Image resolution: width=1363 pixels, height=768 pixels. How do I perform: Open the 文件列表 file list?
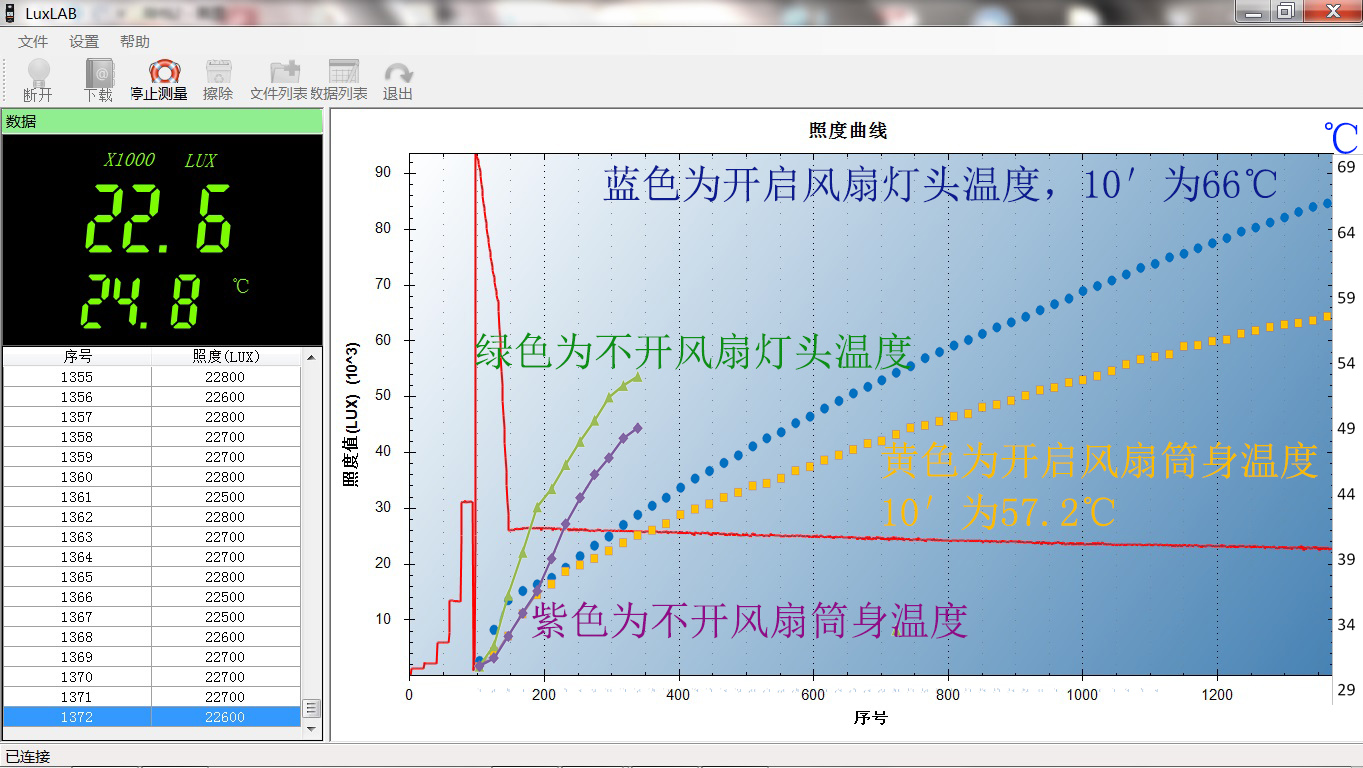279,80
